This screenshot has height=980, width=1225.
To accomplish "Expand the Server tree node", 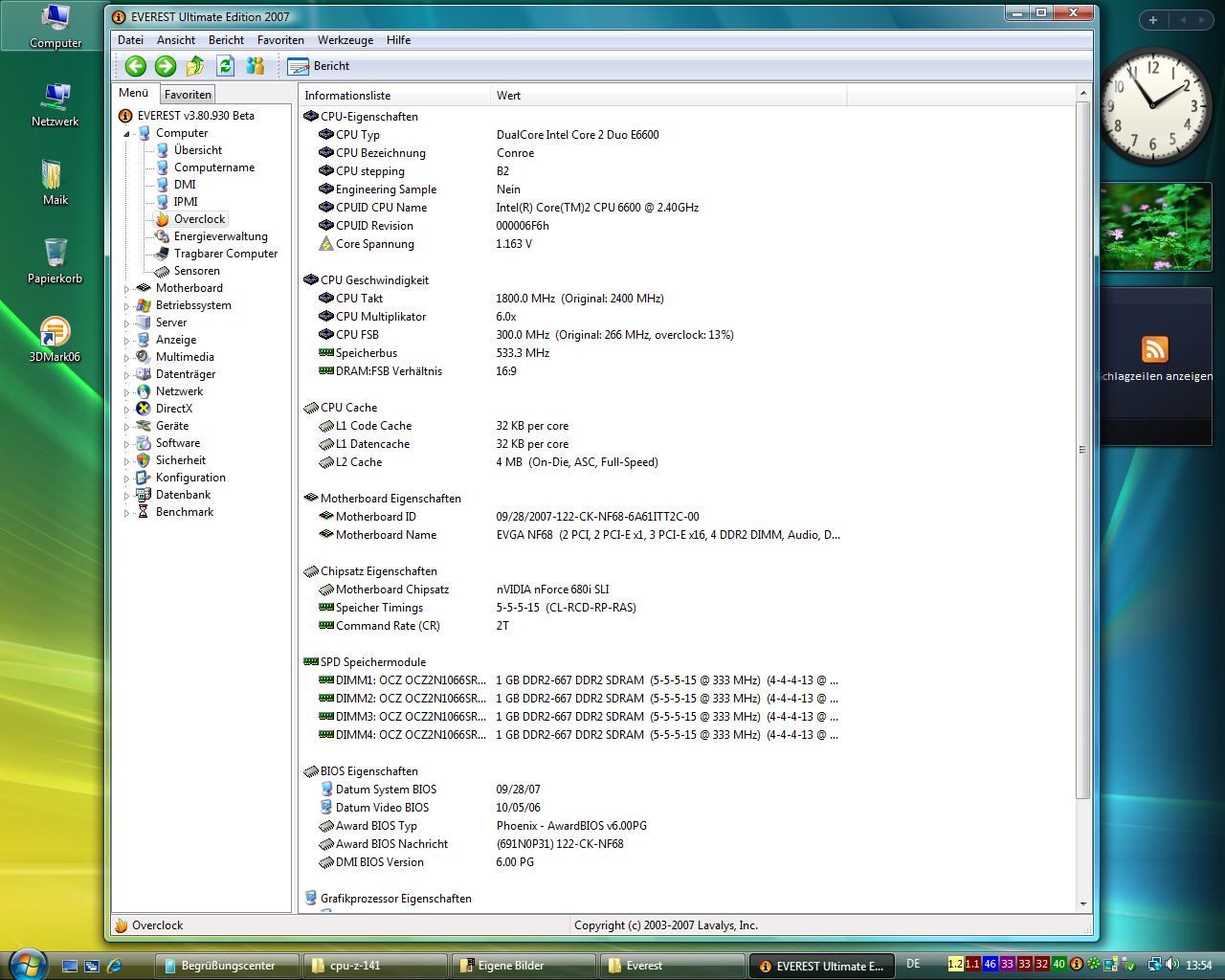I will 126,323.
